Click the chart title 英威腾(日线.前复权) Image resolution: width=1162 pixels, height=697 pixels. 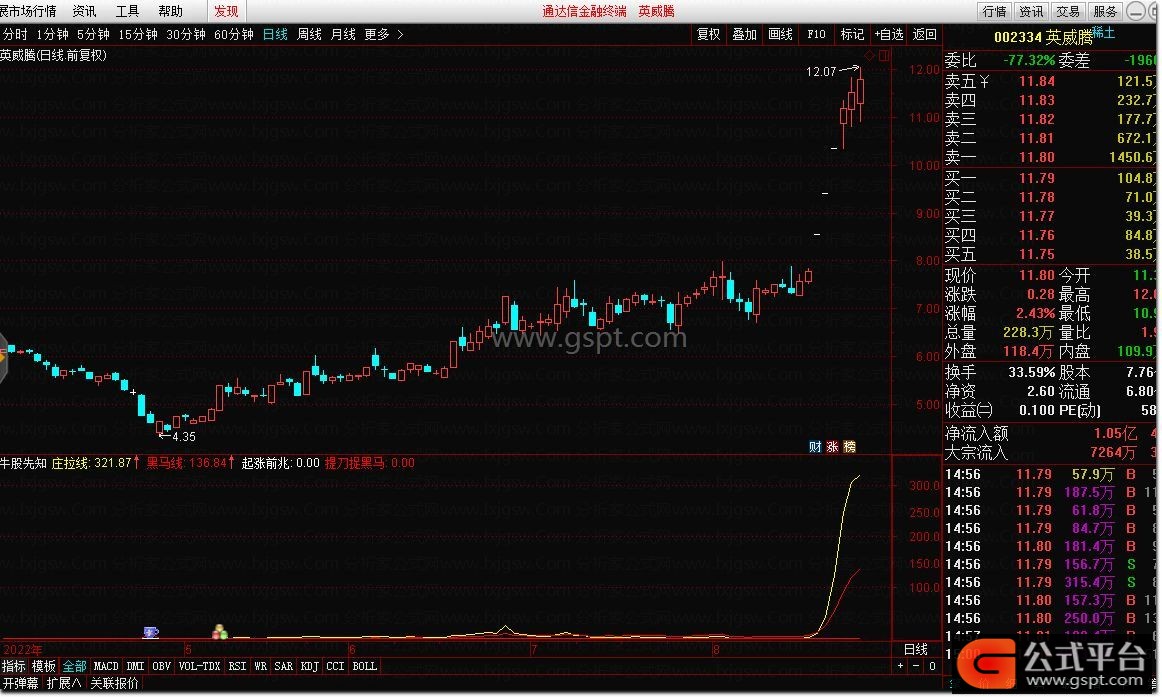point(53,55)
